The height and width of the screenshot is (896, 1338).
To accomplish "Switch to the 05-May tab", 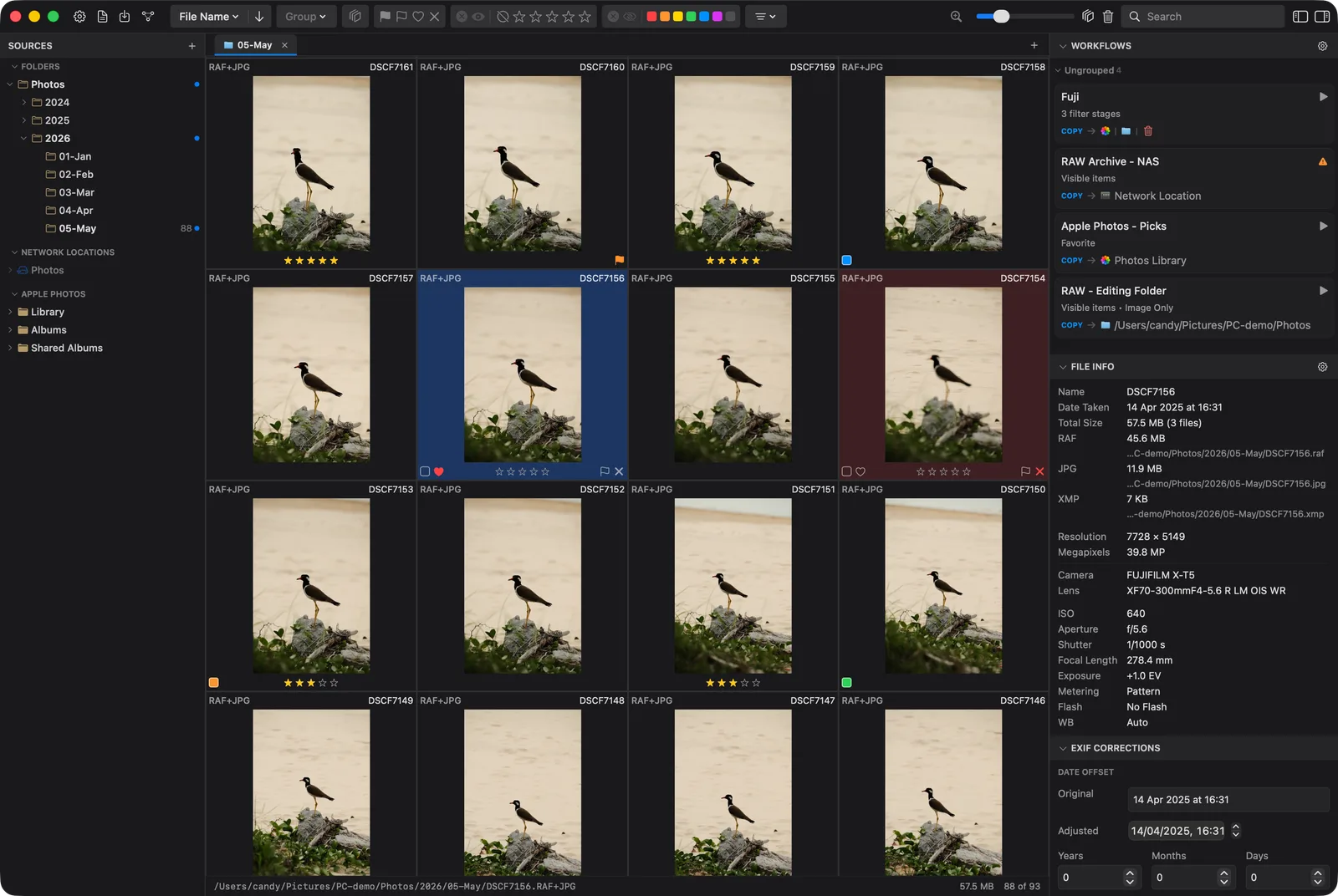I will click(x=254, y=45).
